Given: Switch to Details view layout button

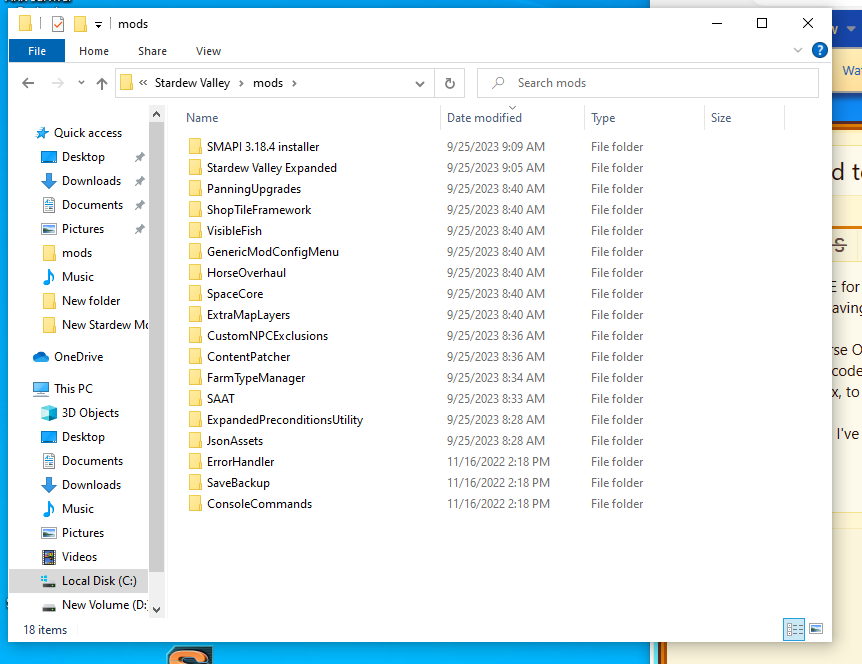Looking at the screenshot, I should click(794, 629).
